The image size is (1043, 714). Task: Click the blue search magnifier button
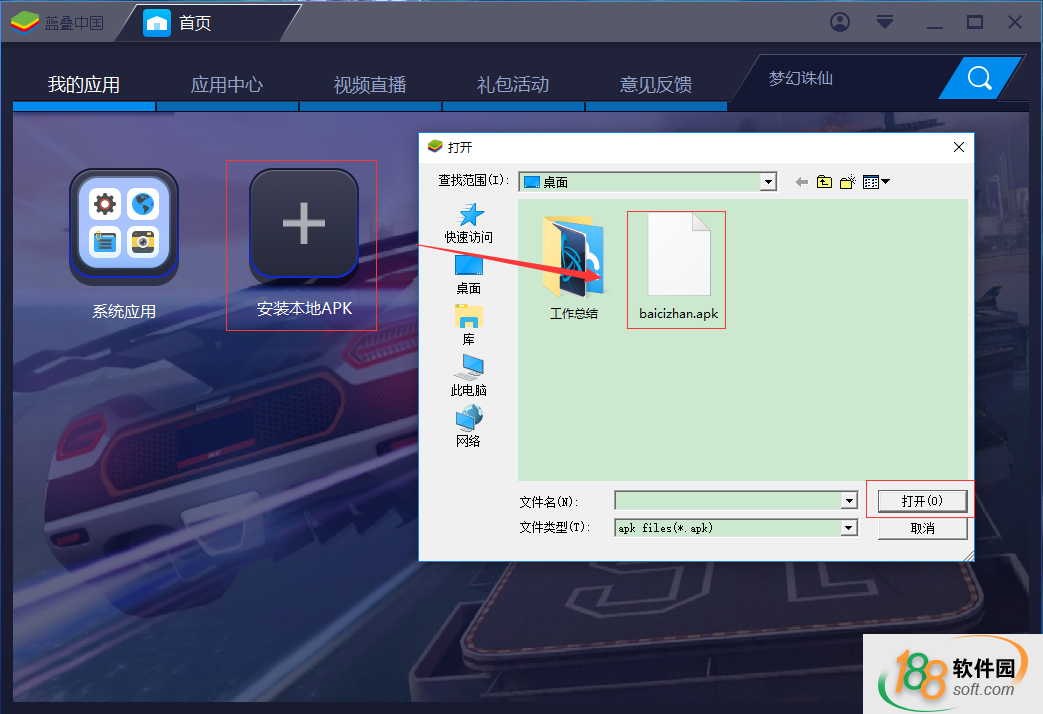[979, 78]
